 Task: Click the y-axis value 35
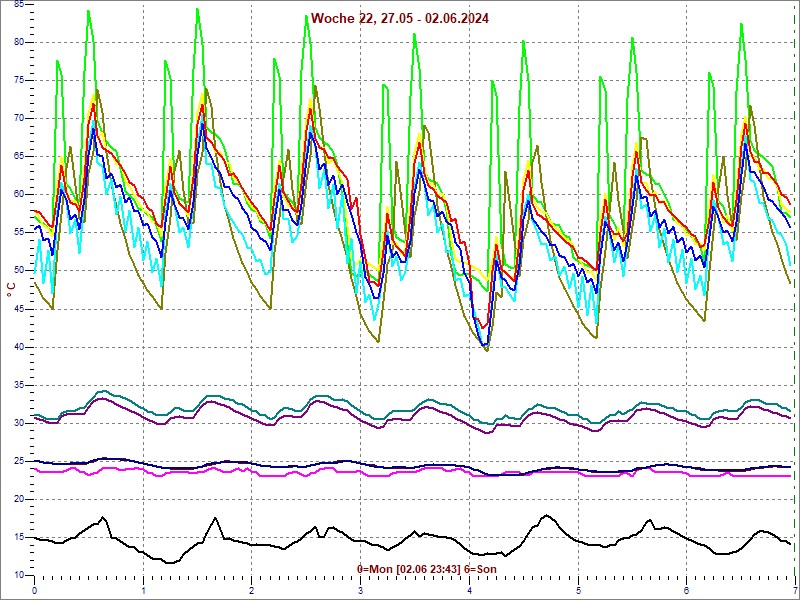19,385
